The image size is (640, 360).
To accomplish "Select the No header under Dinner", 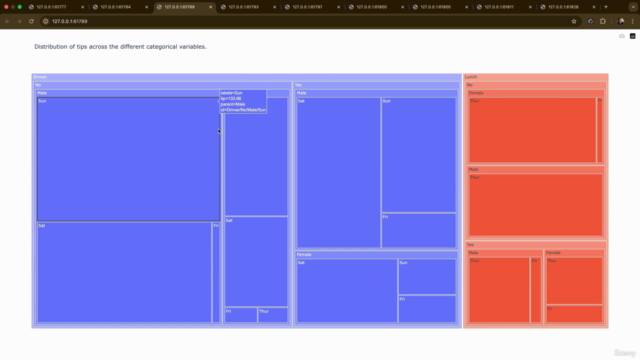I will coord(162,85).
